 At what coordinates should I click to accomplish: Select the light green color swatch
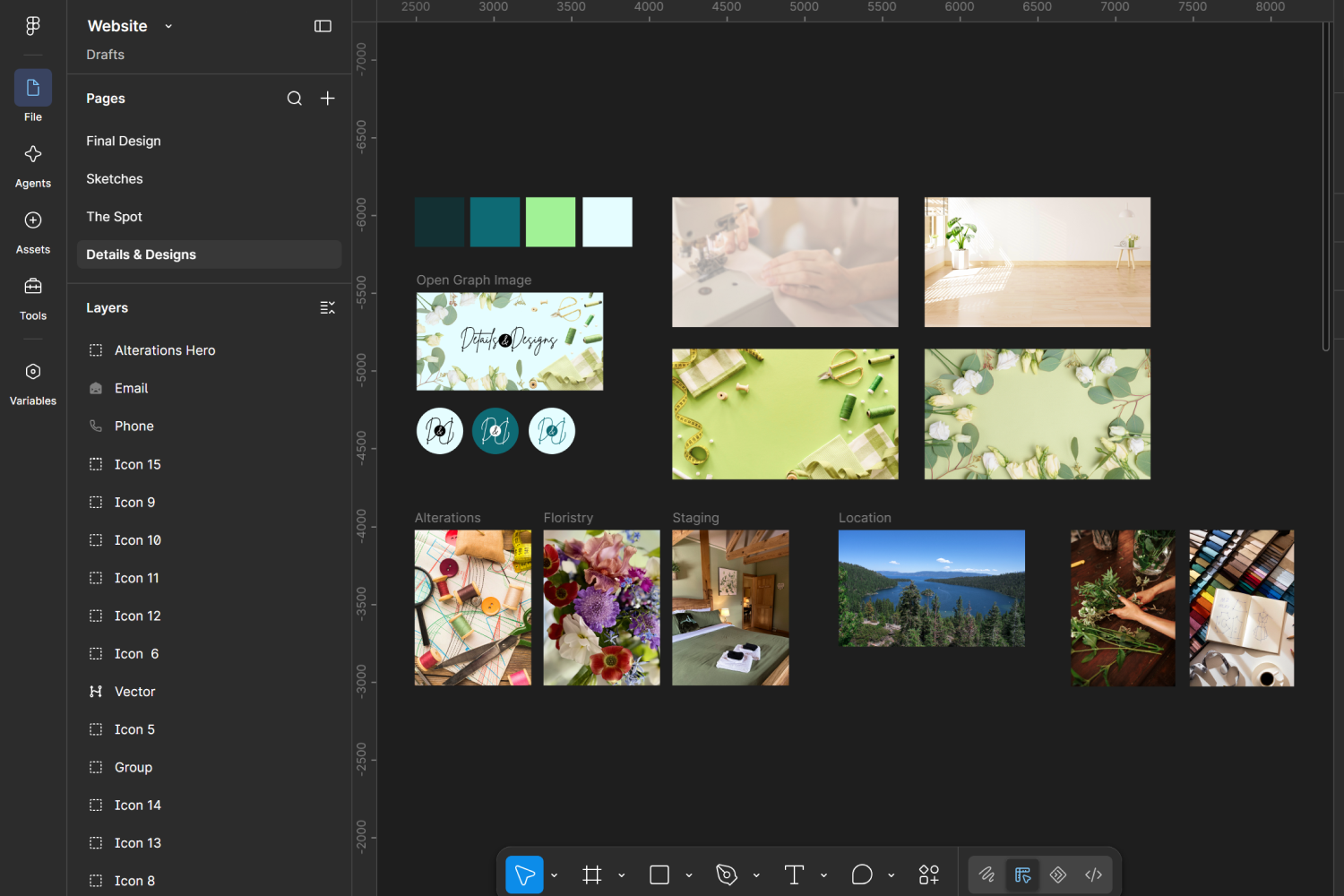click(550, 222)
